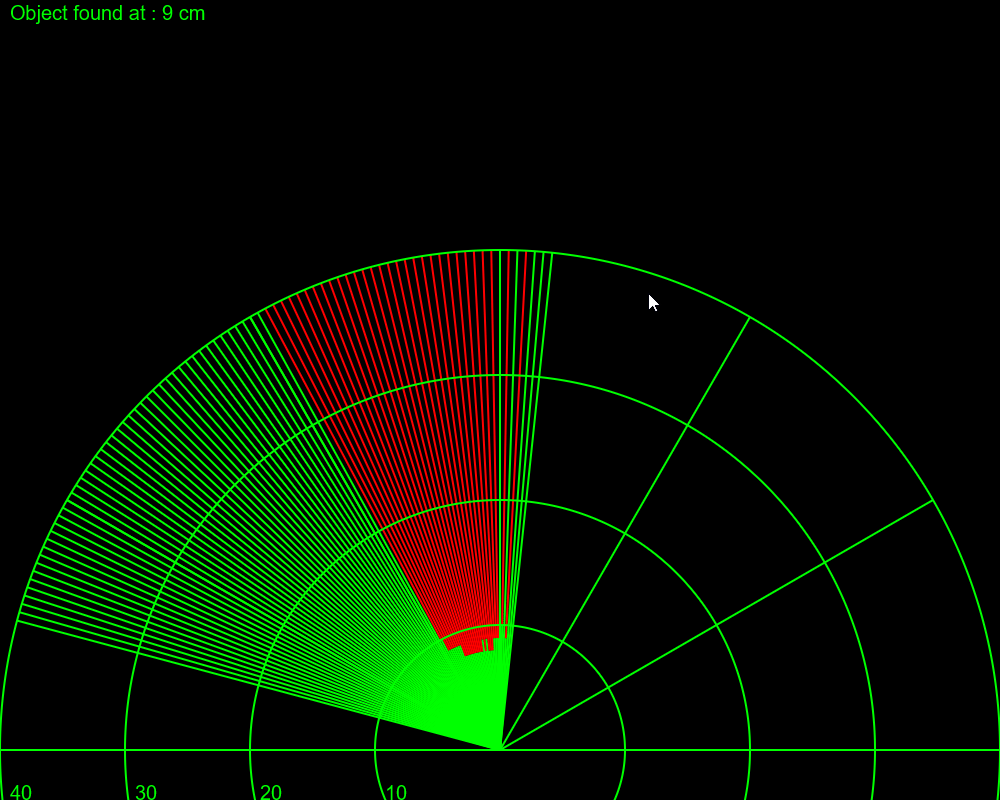This screenshot has height=800, width=1000.
Task: Click the 'Object found at : 9 cm' status text
Action: [x=105, y=14]
